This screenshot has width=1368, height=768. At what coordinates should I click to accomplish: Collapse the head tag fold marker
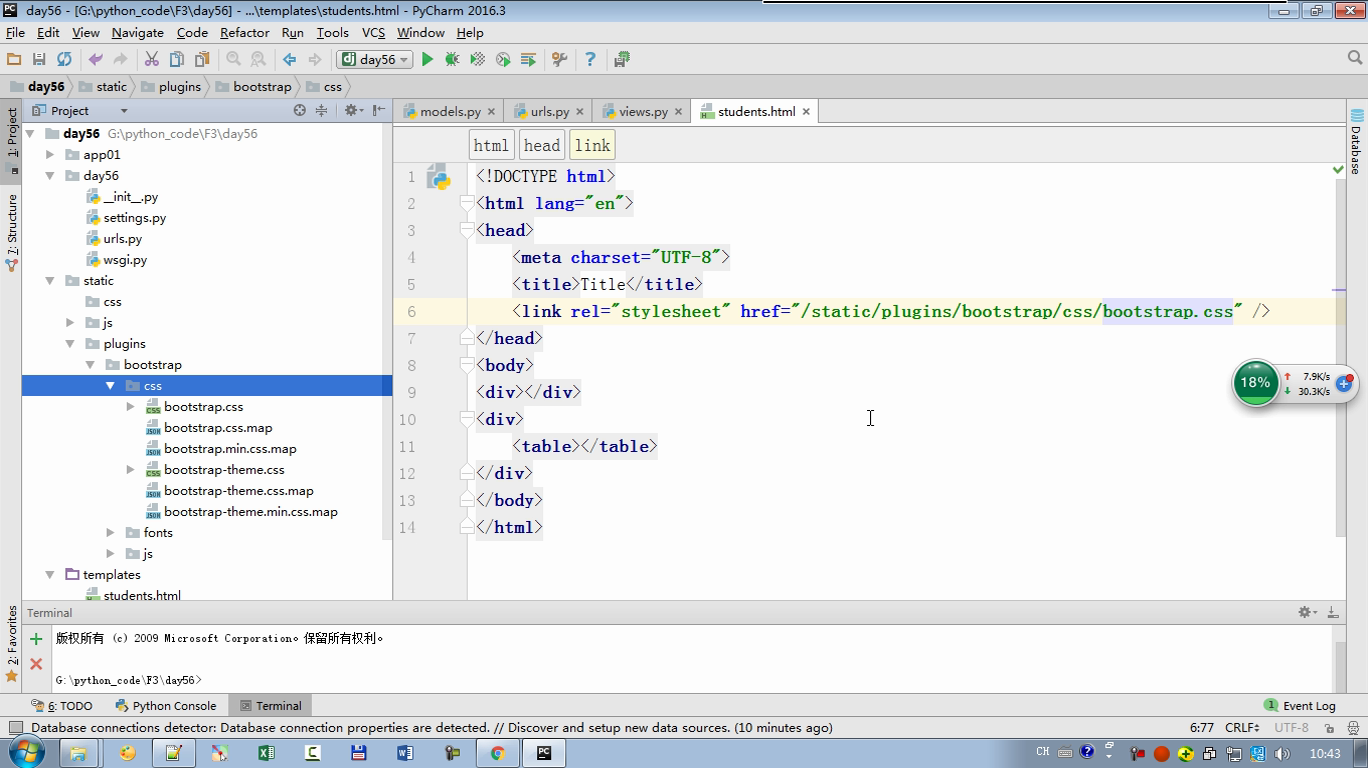466,230
